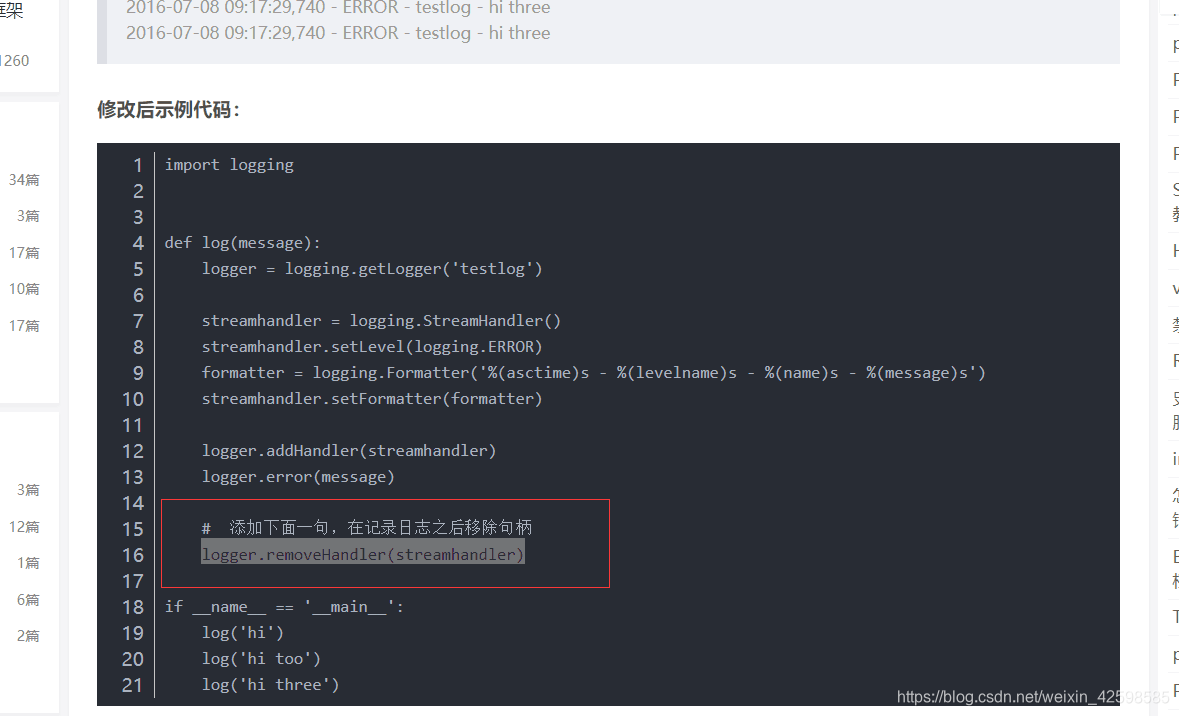Click the if __name__ == '__main__' line
This screenshot has width=1179, height=716.
pyautogui.click(x=284, y=607)
